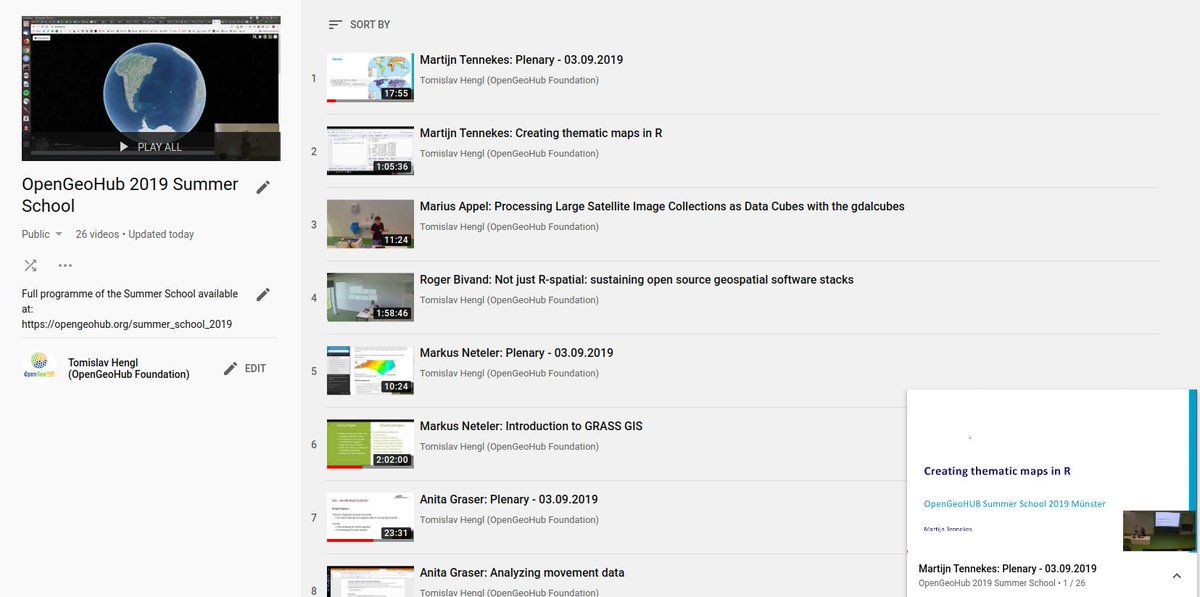Open Anita Graser: Analyzing movement data title
Screen dimensions: 1200x597
coord(522,572)
